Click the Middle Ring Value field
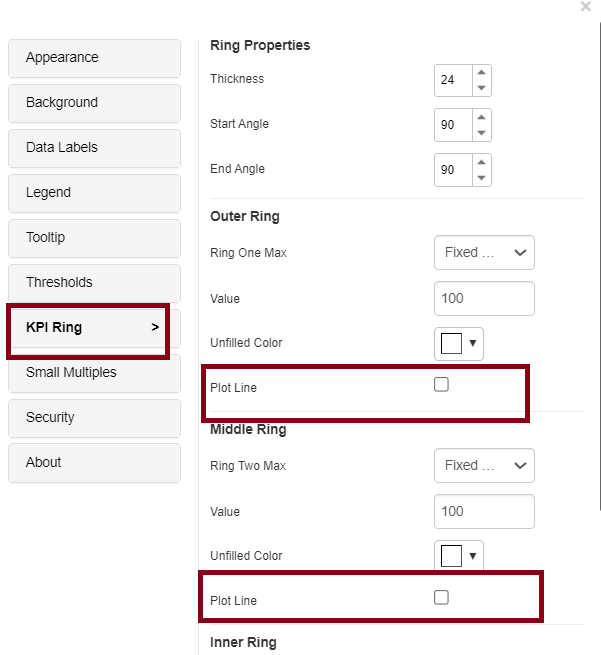 [x=484, y=512]
